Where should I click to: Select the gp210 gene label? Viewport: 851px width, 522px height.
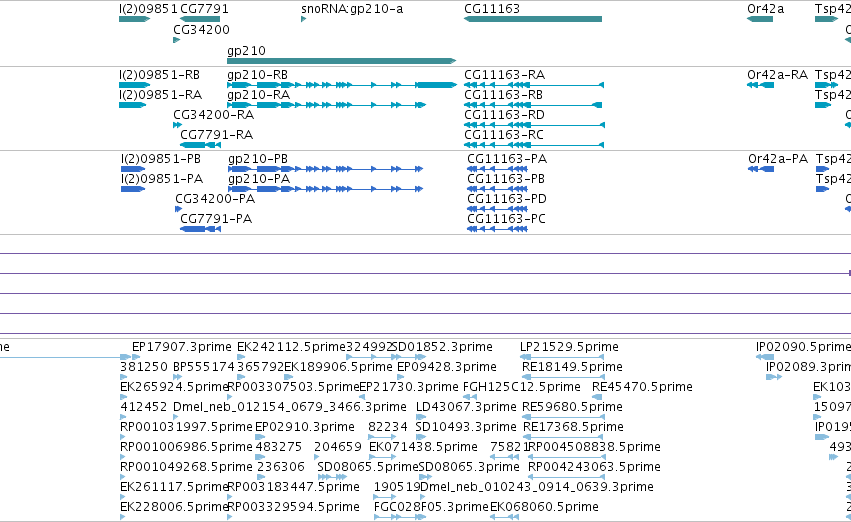(246, 51)
